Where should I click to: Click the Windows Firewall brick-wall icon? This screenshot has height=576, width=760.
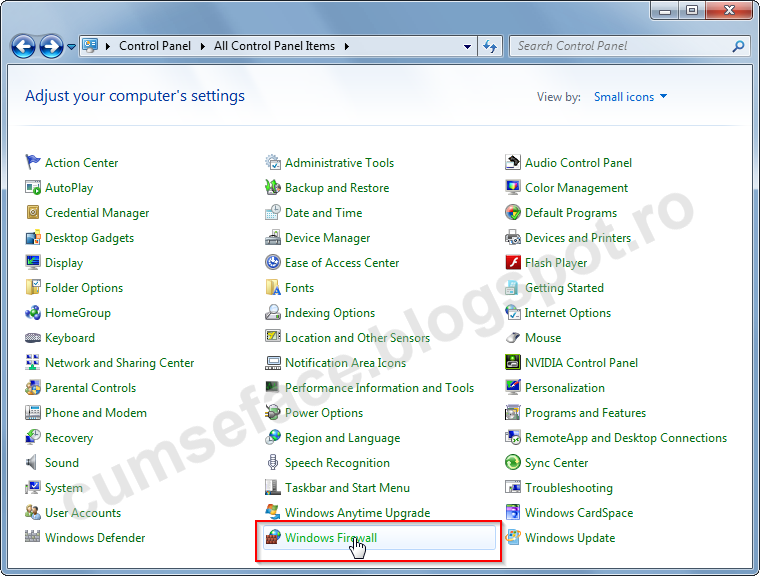click(x=273, y=537)
